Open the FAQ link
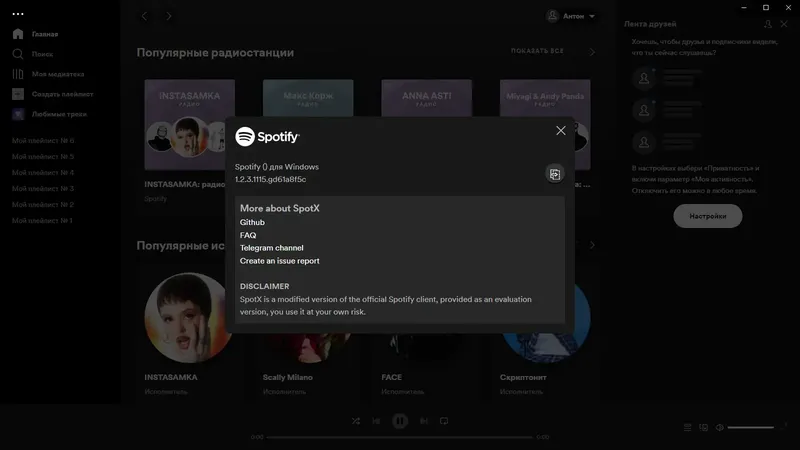This screenshot has width=800, height=450. click(248, 235)
